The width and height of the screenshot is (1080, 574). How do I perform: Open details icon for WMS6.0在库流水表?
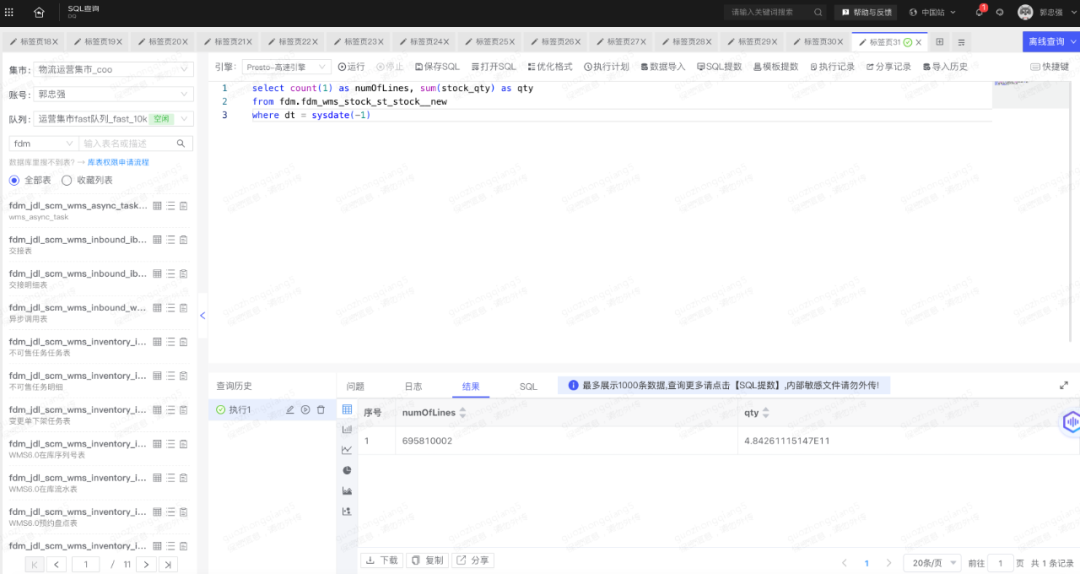(x=184, y=478)
